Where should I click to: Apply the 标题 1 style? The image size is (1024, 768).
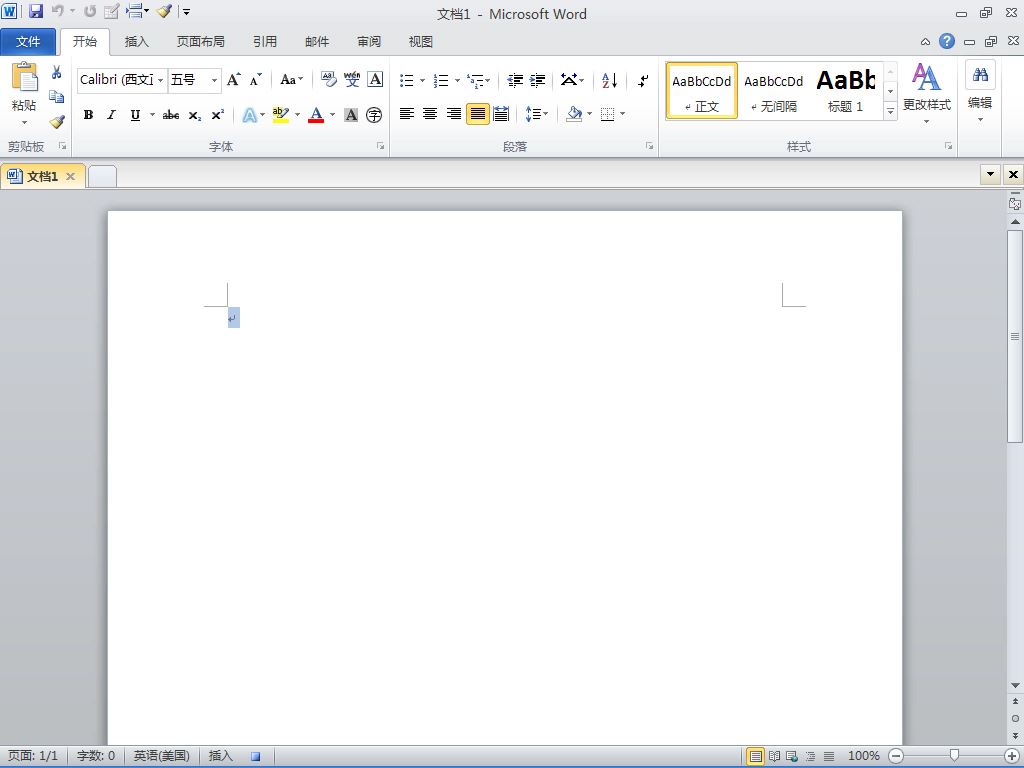pos(846,91)
